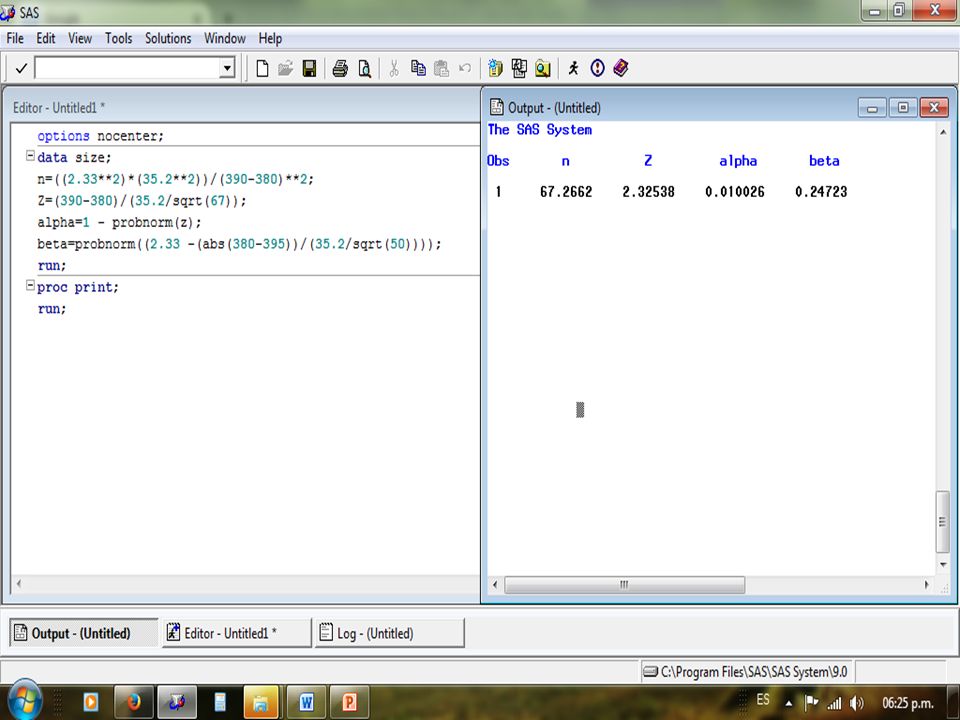Open the File menu

[15, 39]
